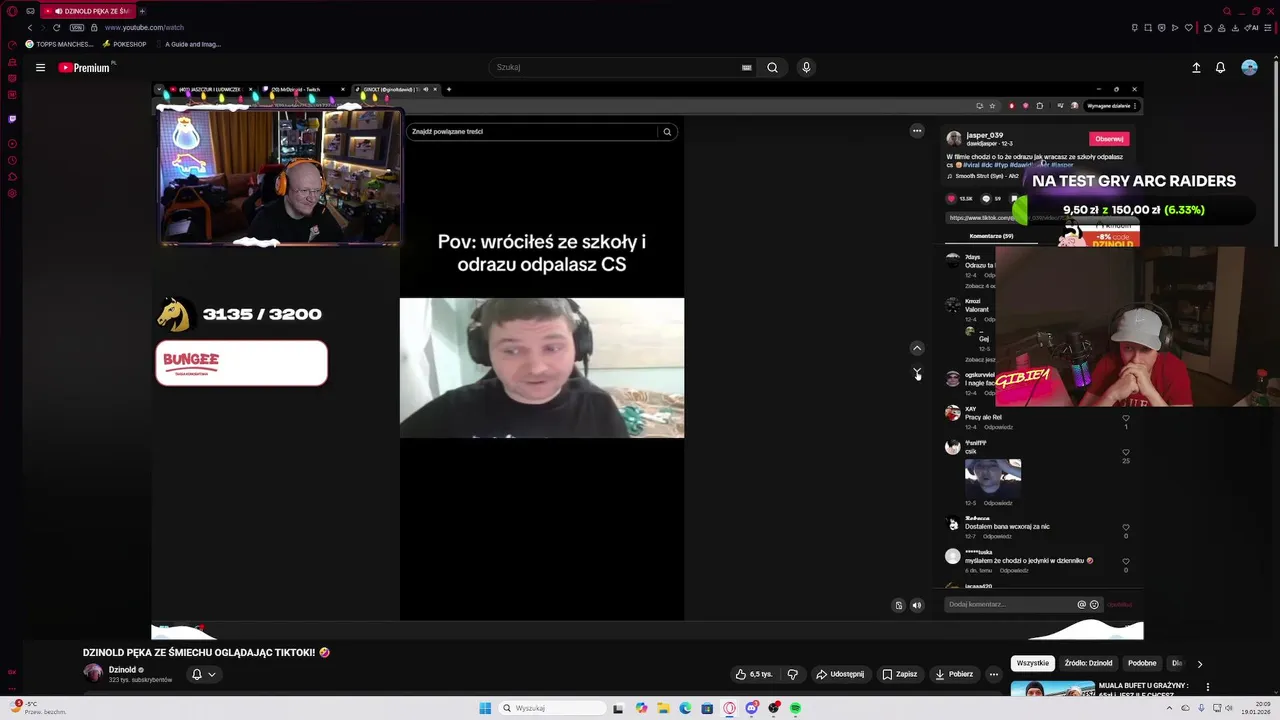Open Spotify from the taskbar
1280x720 pixels.
tap(796, 708)
